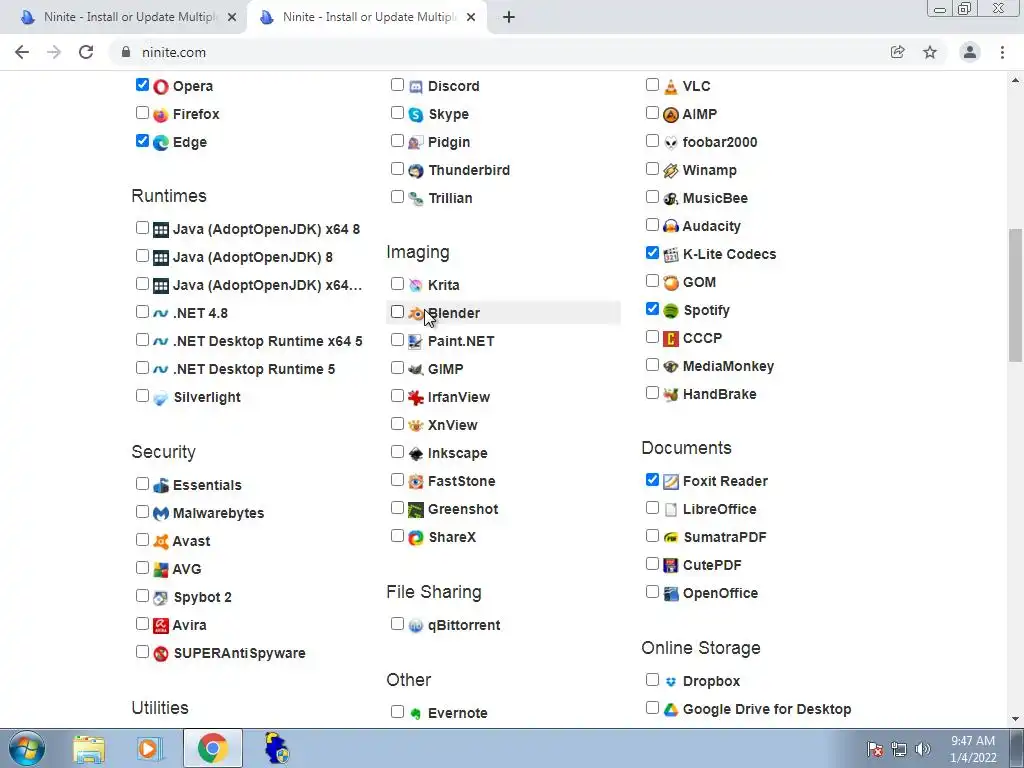This screenshot has height=768, width=1024.
Task: Click the Krita icon
Action: [416, 285]
